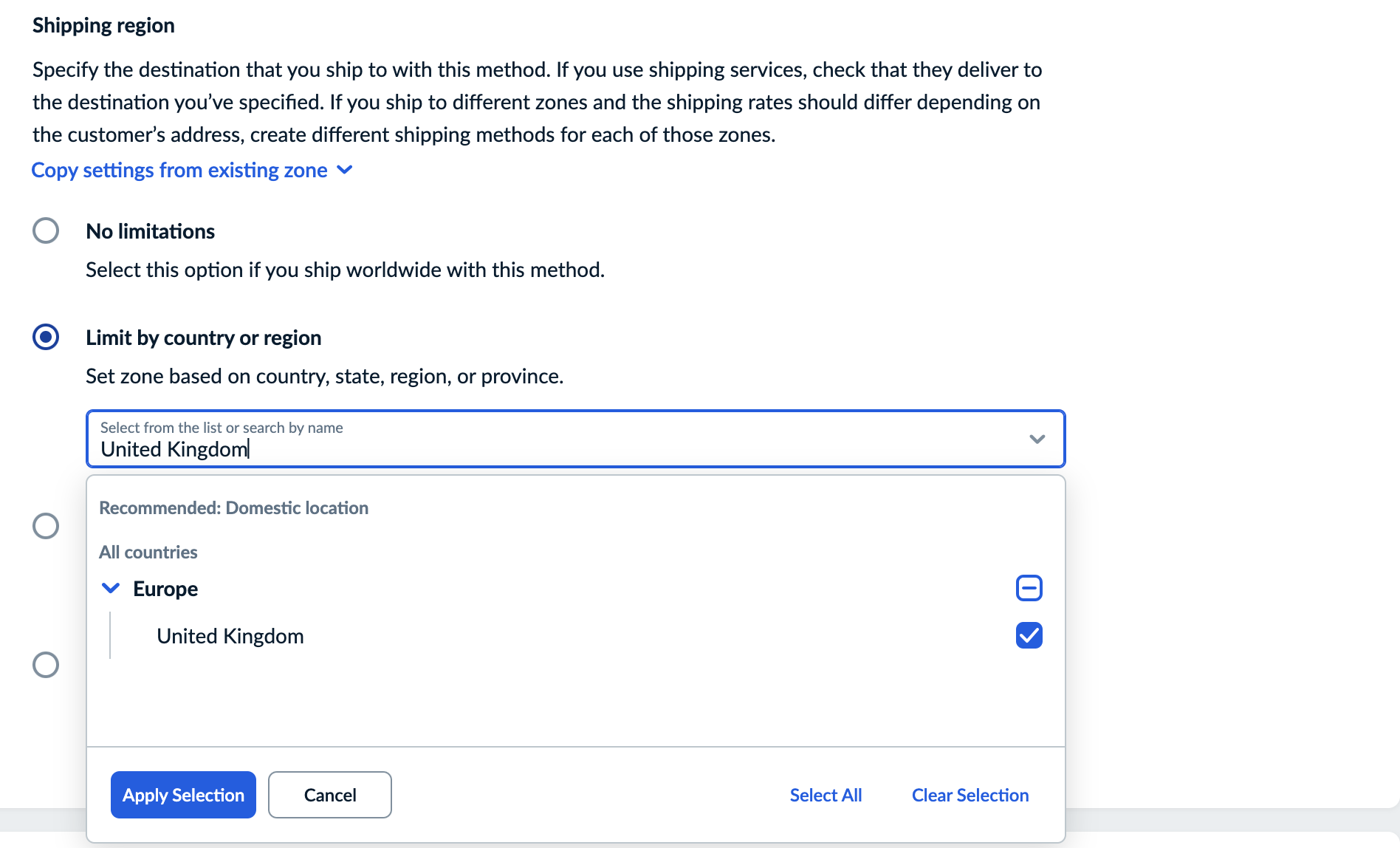Collapse the Europe group chevron
The image size is (1400, 848).
click(x=111, y=589)
